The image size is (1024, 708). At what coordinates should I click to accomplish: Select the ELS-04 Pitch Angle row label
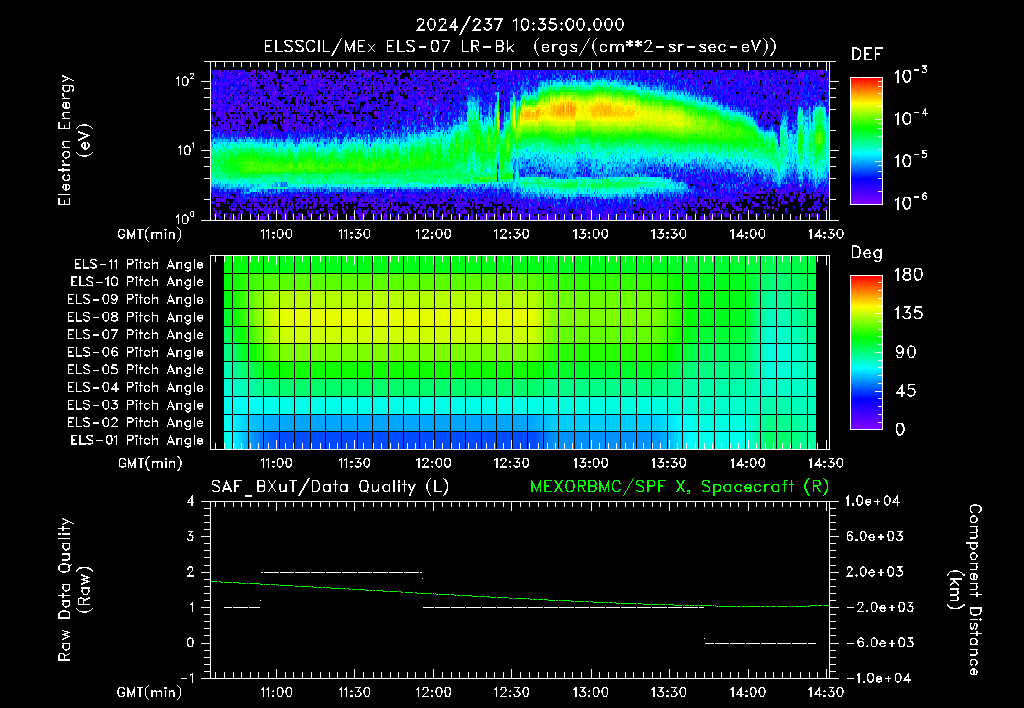136,388
